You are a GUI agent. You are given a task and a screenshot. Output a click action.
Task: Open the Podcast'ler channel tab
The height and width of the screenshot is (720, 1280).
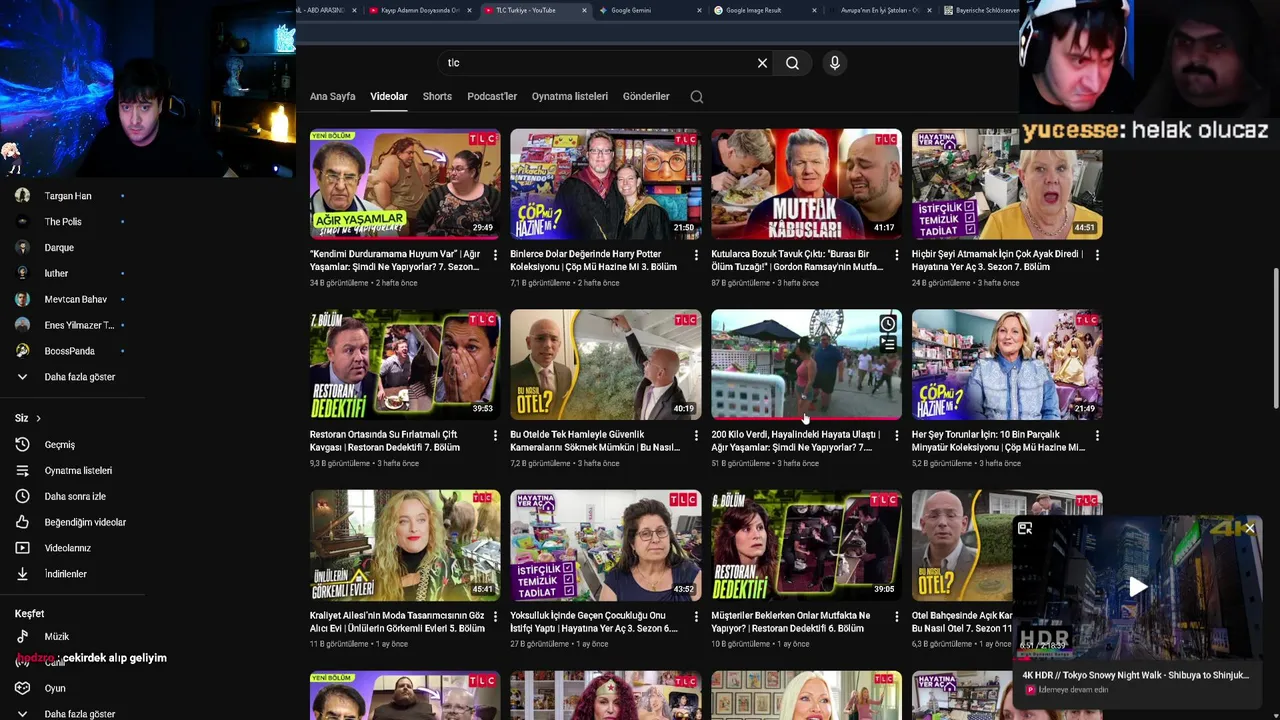pos(492,97)
